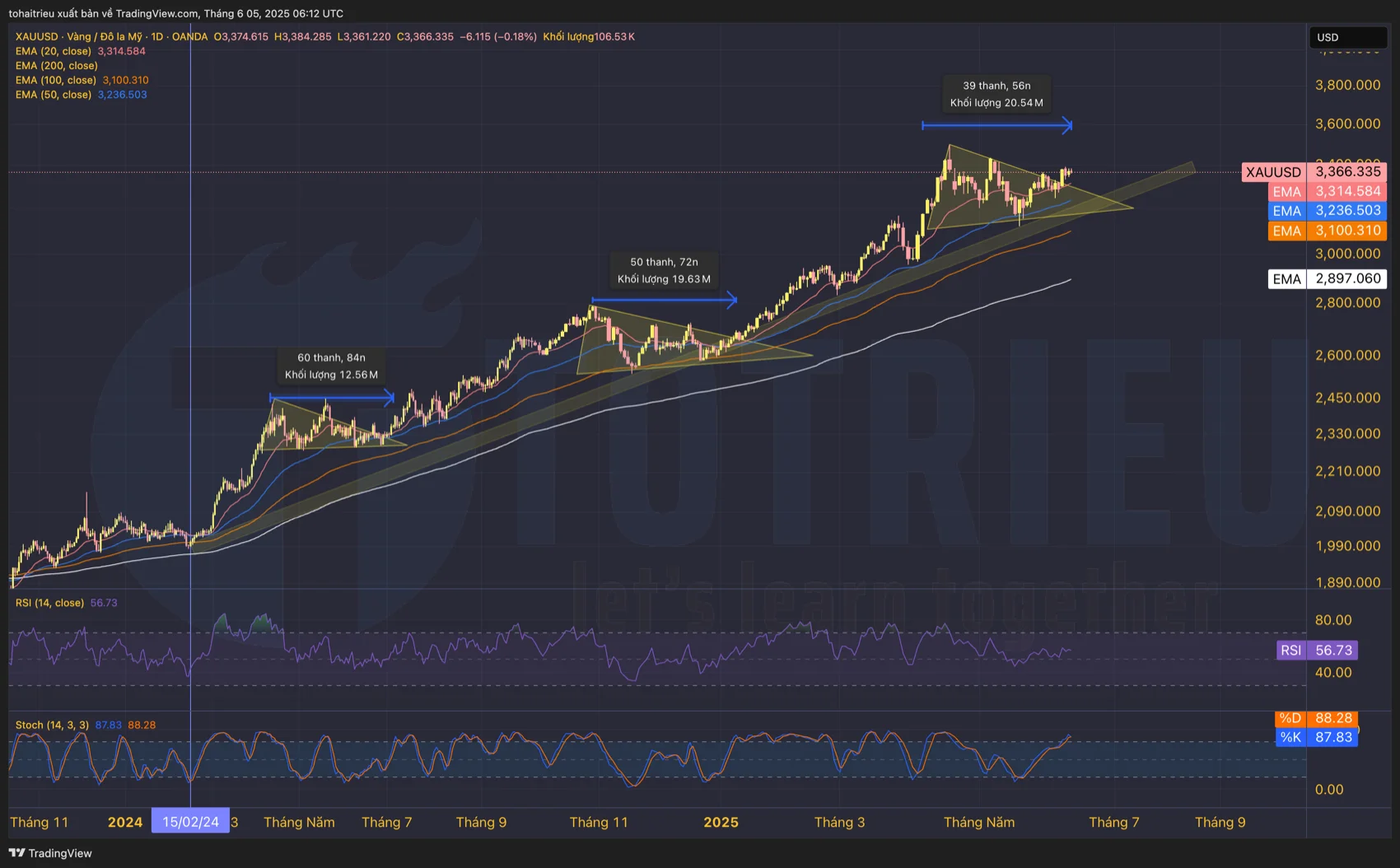Screen dimensions: 1400x868
Task: Select the EMA (200, close) legend entry
Action: (56, 66)
